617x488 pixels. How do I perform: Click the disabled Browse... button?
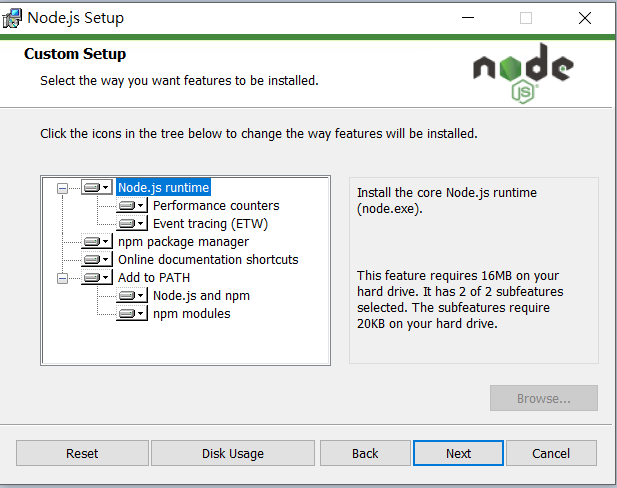coord(544,398)
